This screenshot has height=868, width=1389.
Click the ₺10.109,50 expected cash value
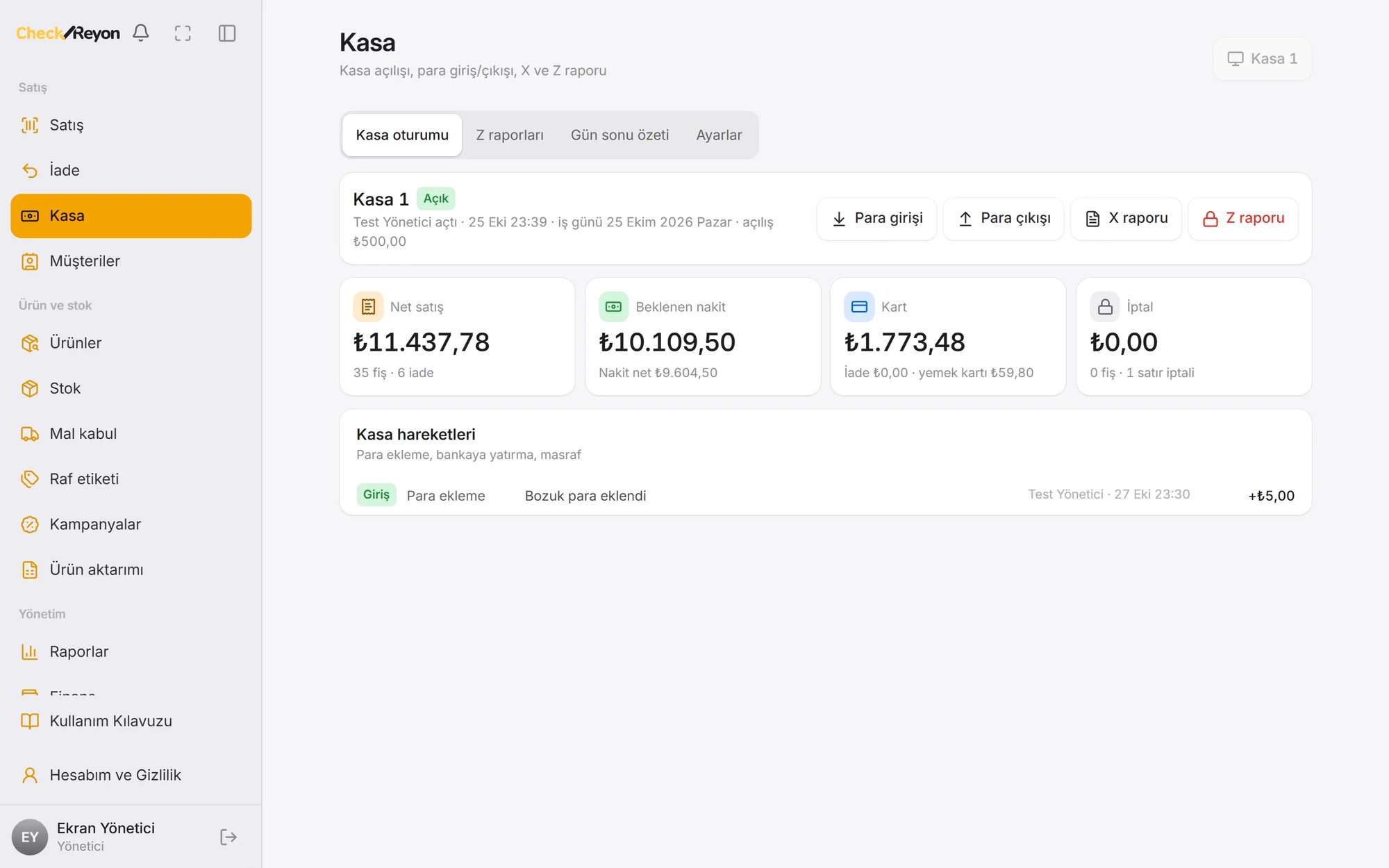pyautogui.click(x=667, y=342)
